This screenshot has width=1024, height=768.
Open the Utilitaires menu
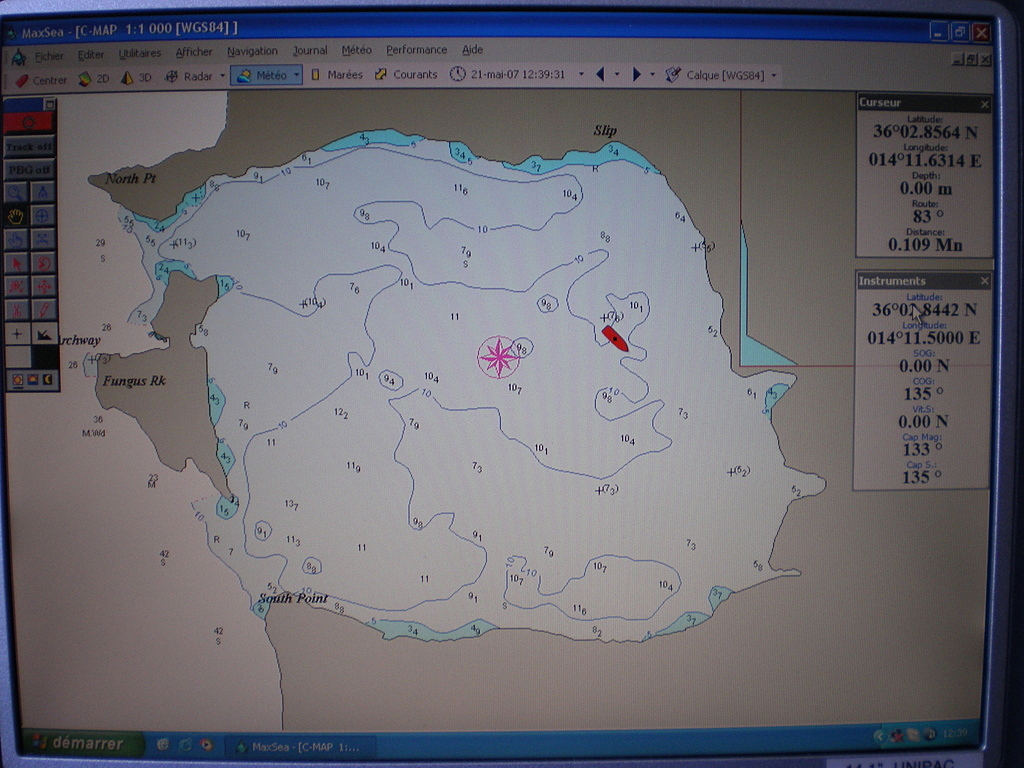click(140, 54)
